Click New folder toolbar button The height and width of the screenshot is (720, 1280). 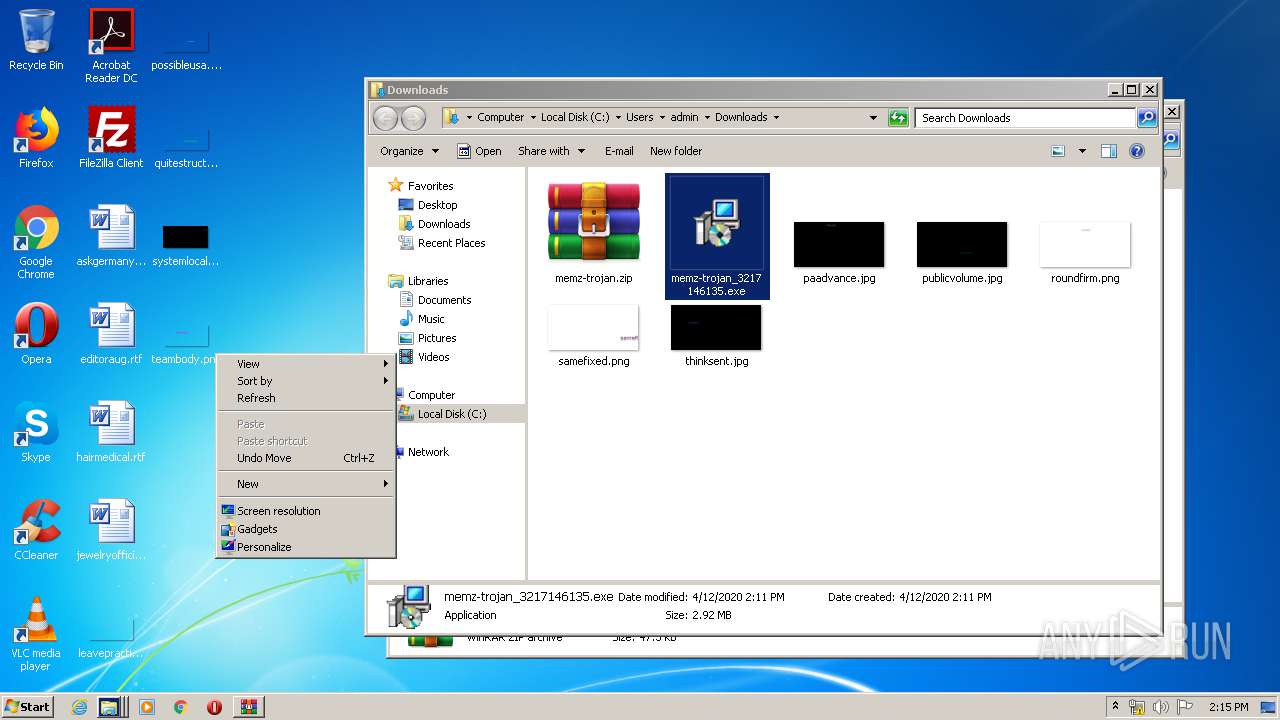point(676,151)
